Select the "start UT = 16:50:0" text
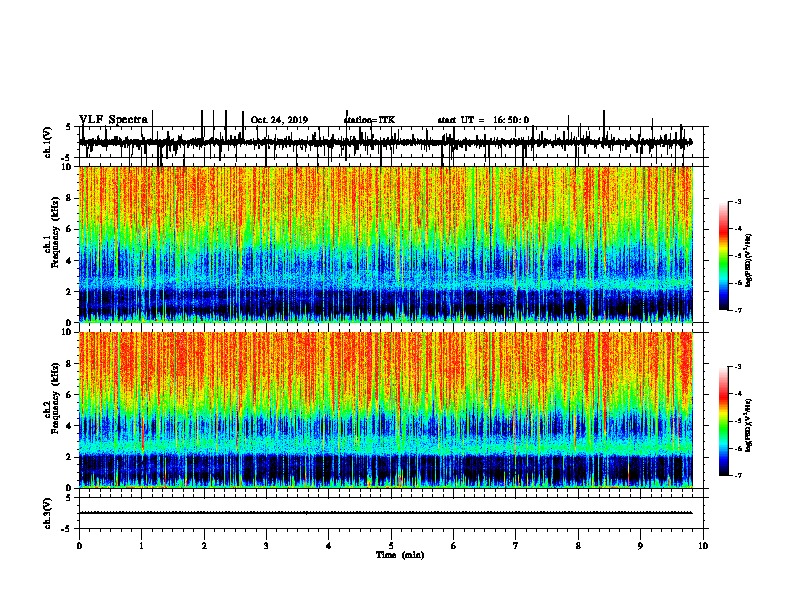 point(483,120)
